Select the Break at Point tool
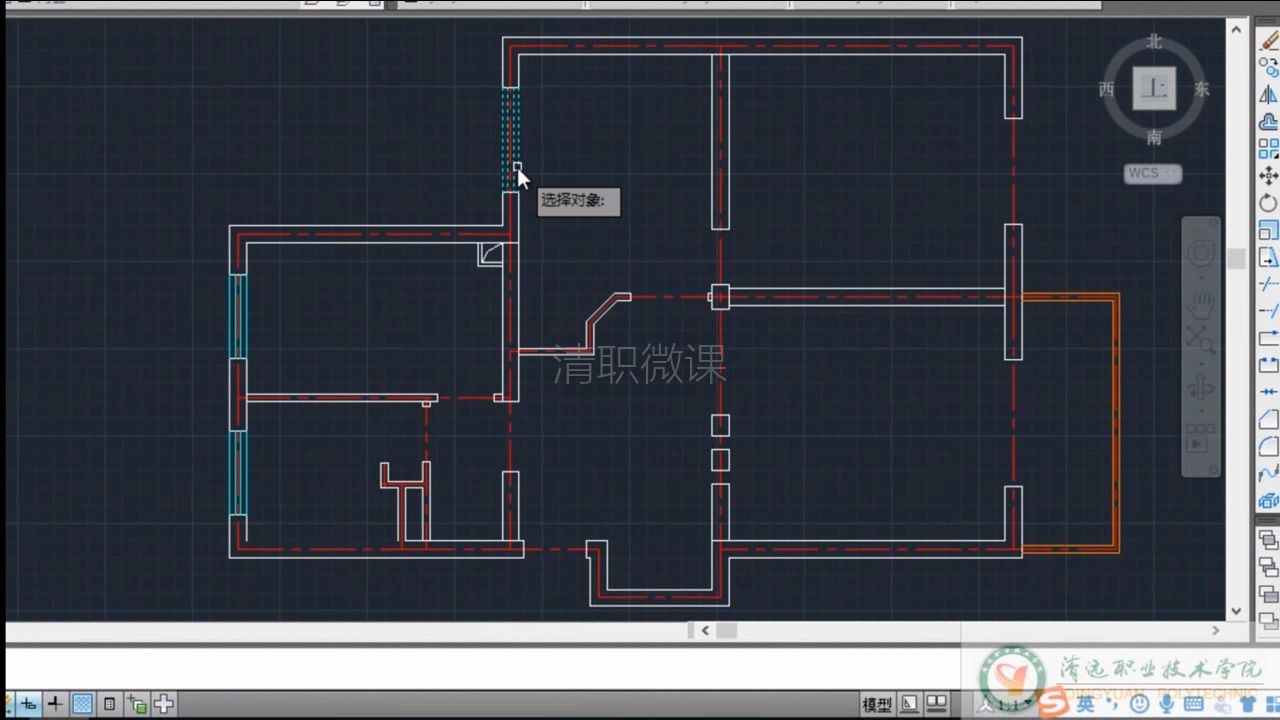 coord(1269,338)
